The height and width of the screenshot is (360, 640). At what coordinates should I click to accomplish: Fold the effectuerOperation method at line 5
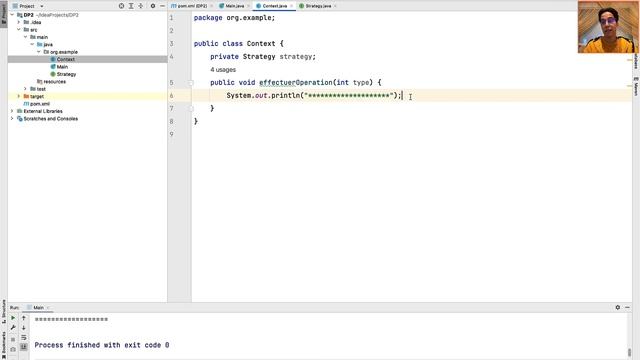(x=191, y=83)
